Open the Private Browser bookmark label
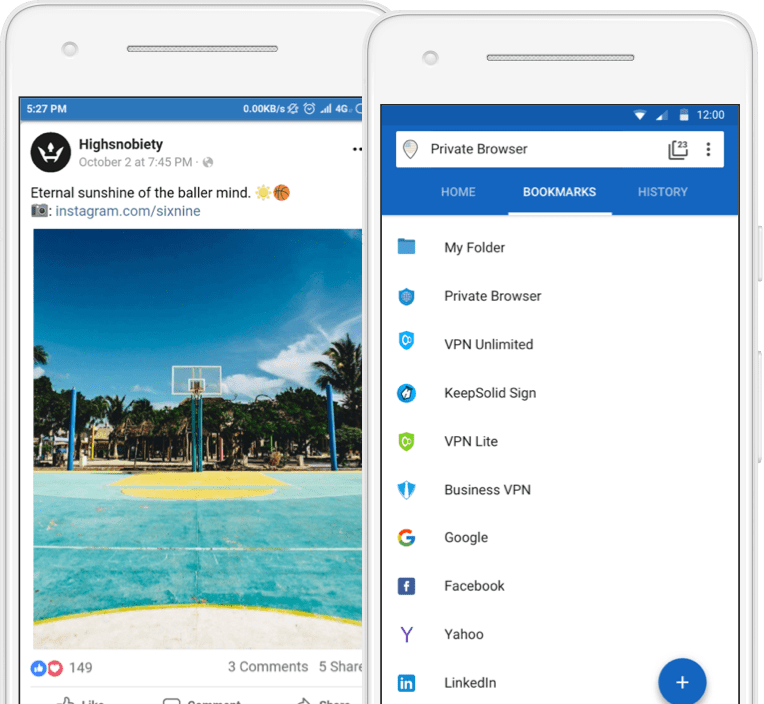764x704 pixels. pyautogui.click(x=493, y=296)
